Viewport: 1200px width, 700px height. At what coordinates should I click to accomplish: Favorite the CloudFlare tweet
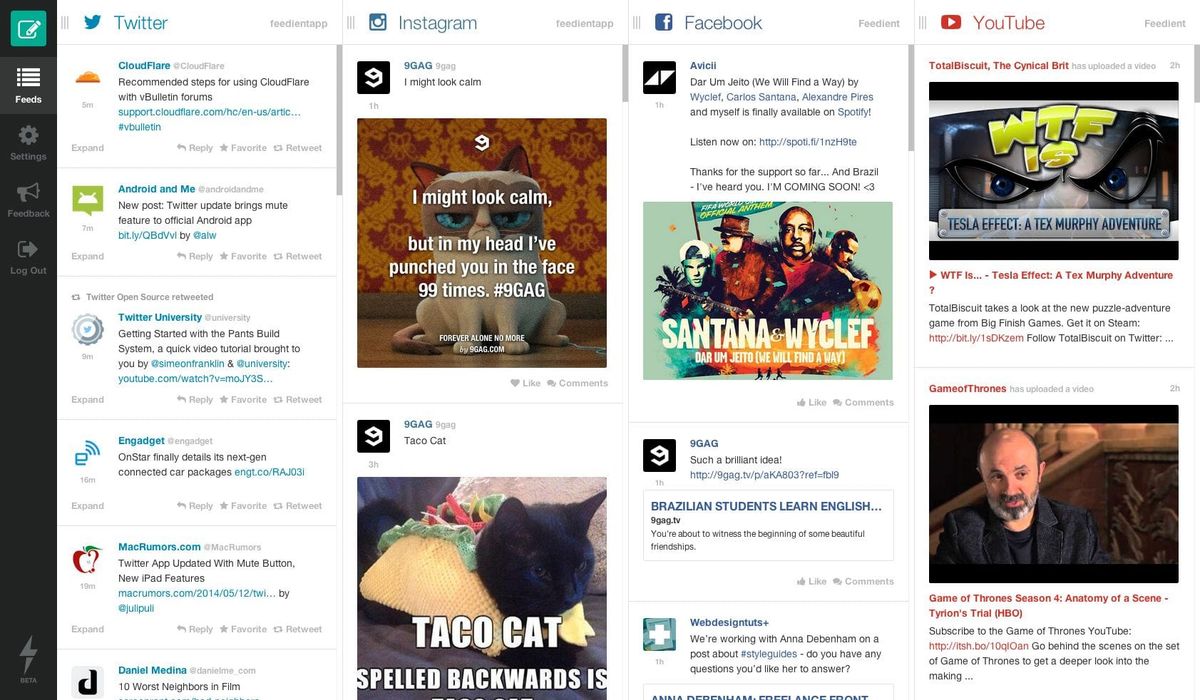coord(243,148)
